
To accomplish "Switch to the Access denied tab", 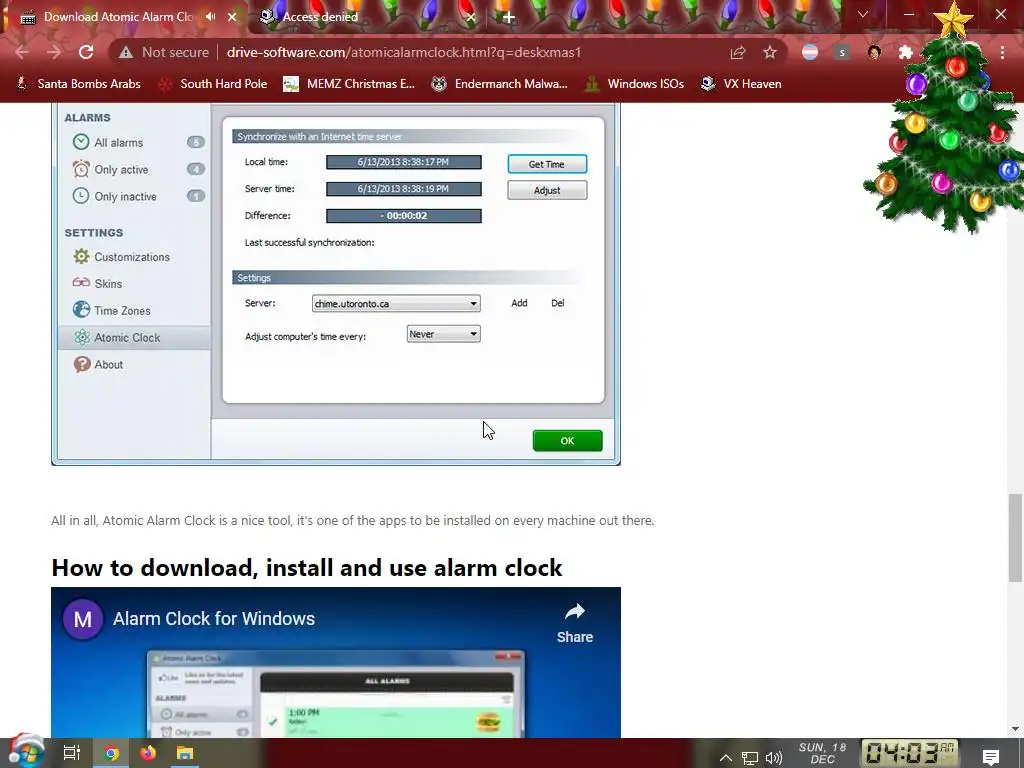I will 366,17.
